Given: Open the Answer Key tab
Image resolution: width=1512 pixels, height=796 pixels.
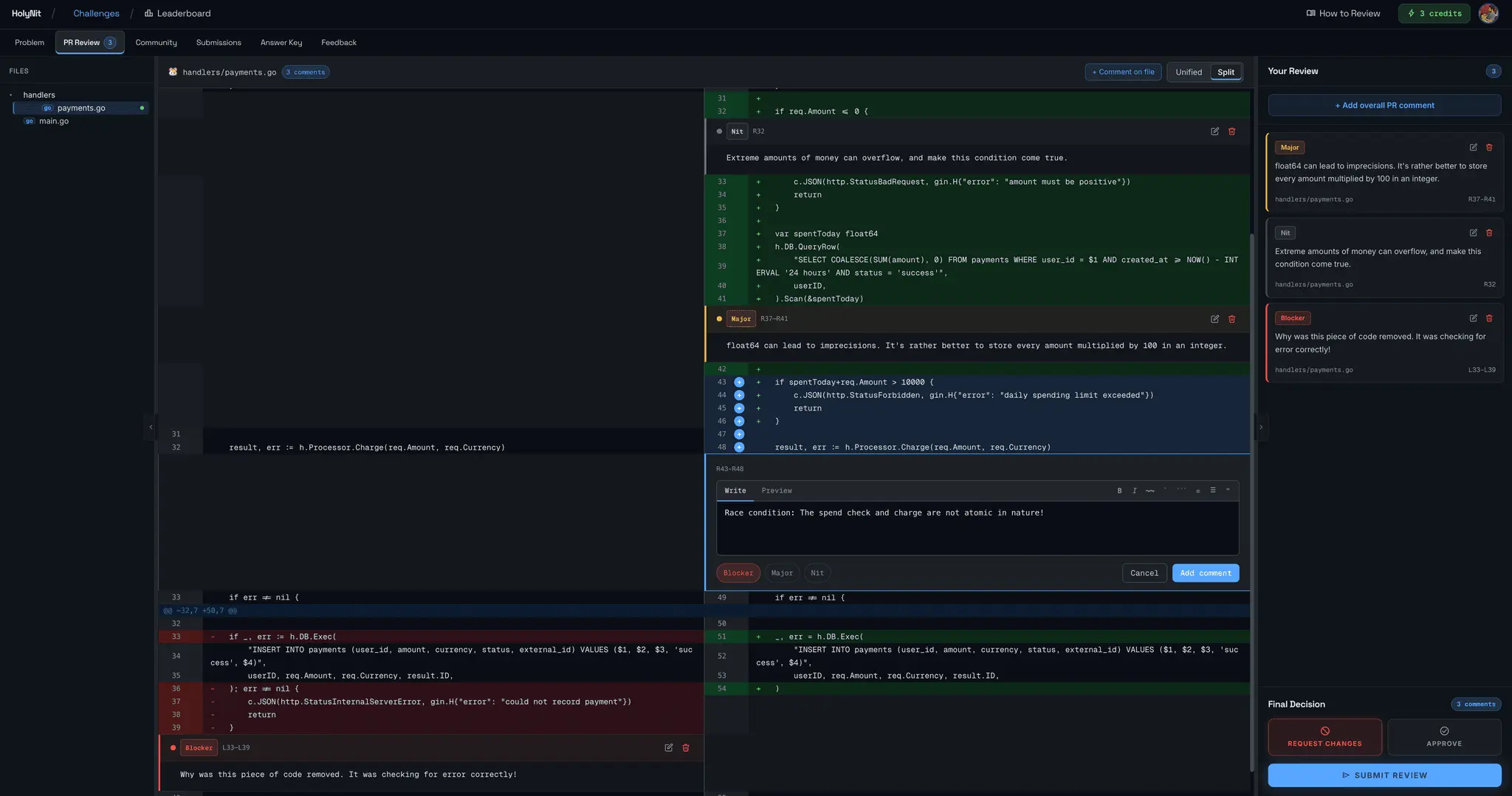Looking at the screenshot, I should coord(281,43).
